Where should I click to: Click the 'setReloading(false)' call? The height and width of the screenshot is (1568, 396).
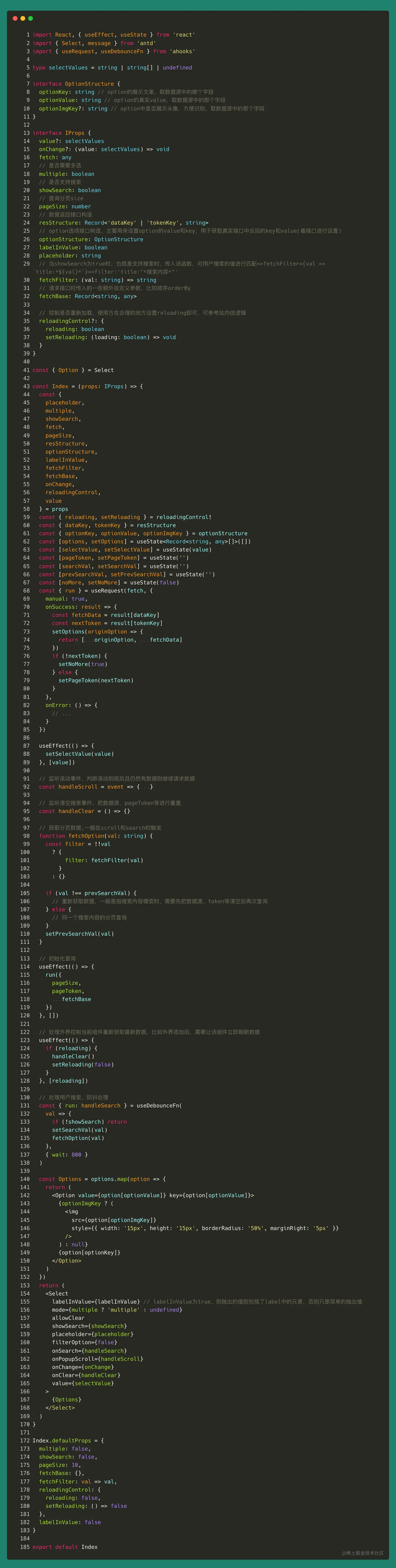(x=83, y=1065)
